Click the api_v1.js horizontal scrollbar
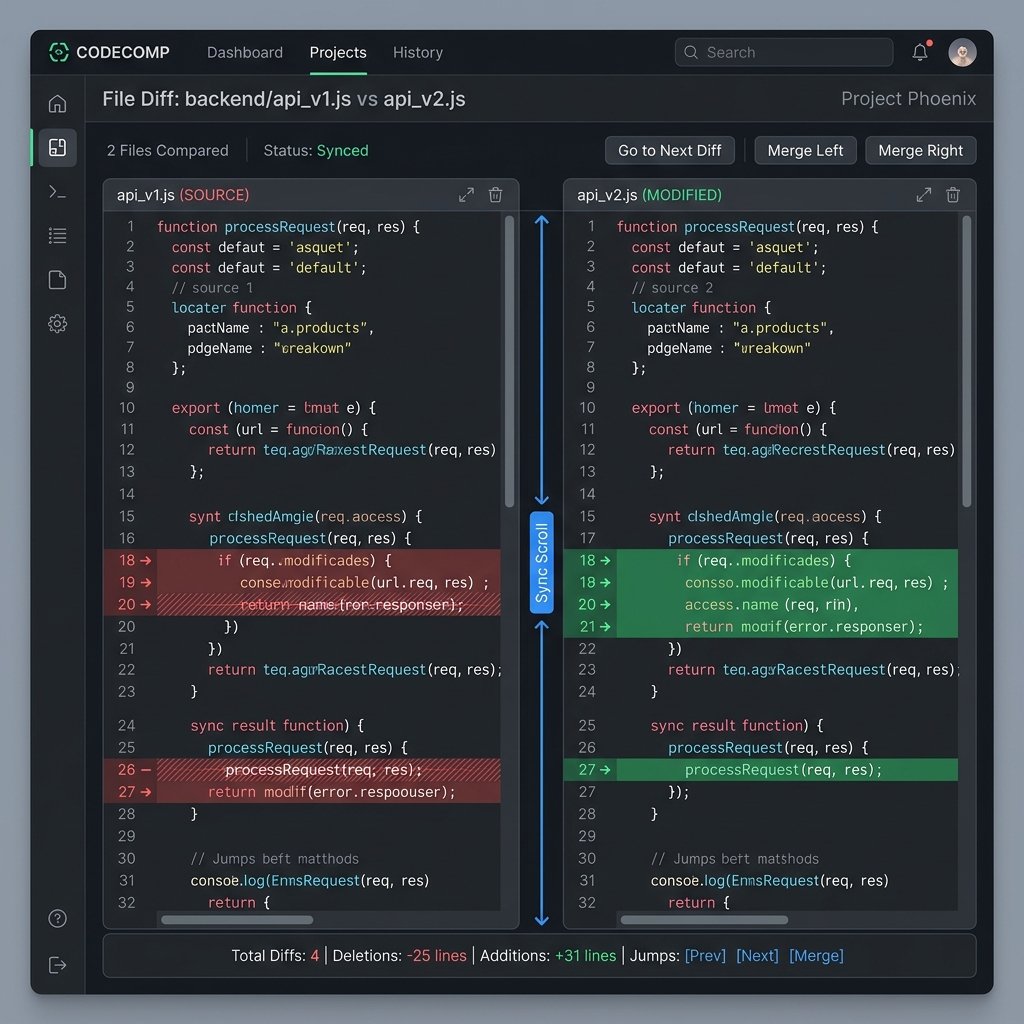This screenshot has height=1024, width=1024. [237, 920]
